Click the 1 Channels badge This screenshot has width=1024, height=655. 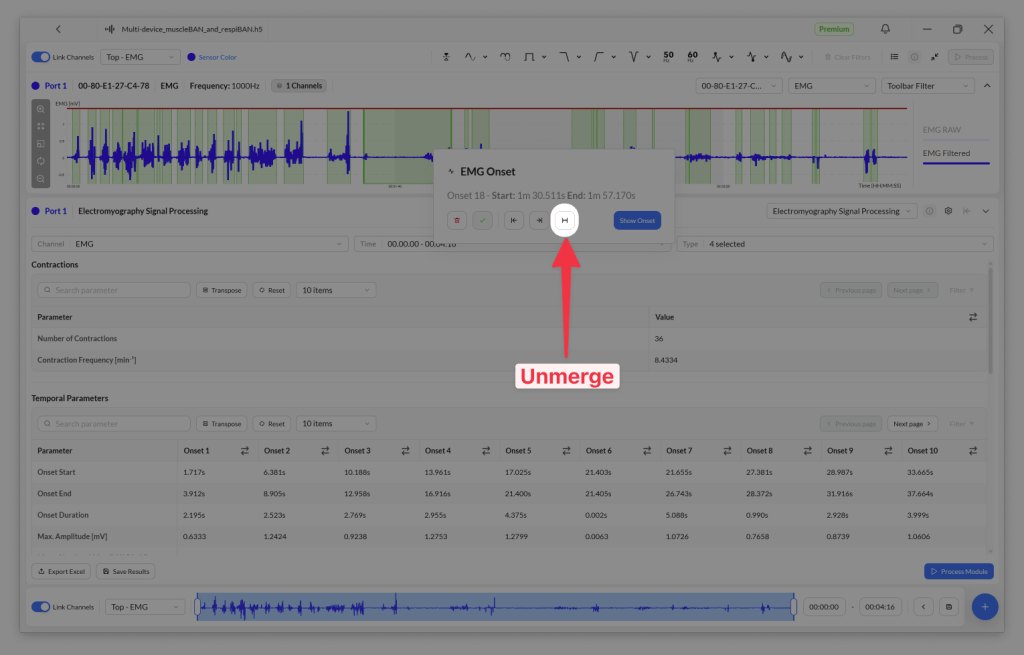coord(299,86)
